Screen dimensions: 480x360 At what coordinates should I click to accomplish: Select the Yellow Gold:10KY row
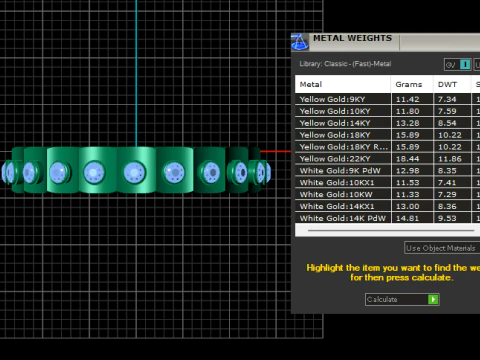387,111
